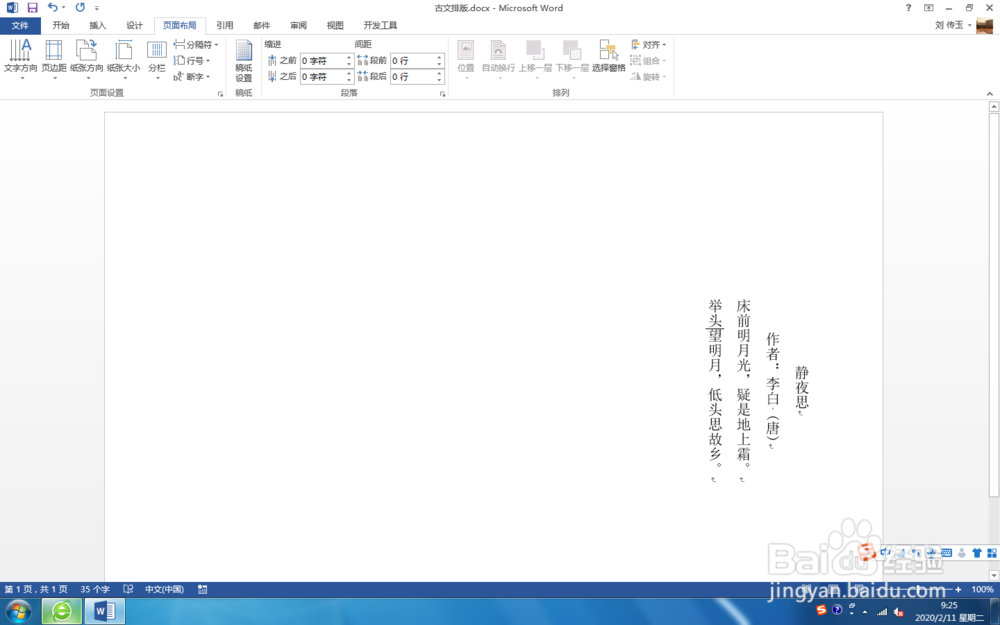The image size is (1000, 625).
Task: Switch to the 开始 home tab
Action: pyautogui.click(x=61, y=26)
